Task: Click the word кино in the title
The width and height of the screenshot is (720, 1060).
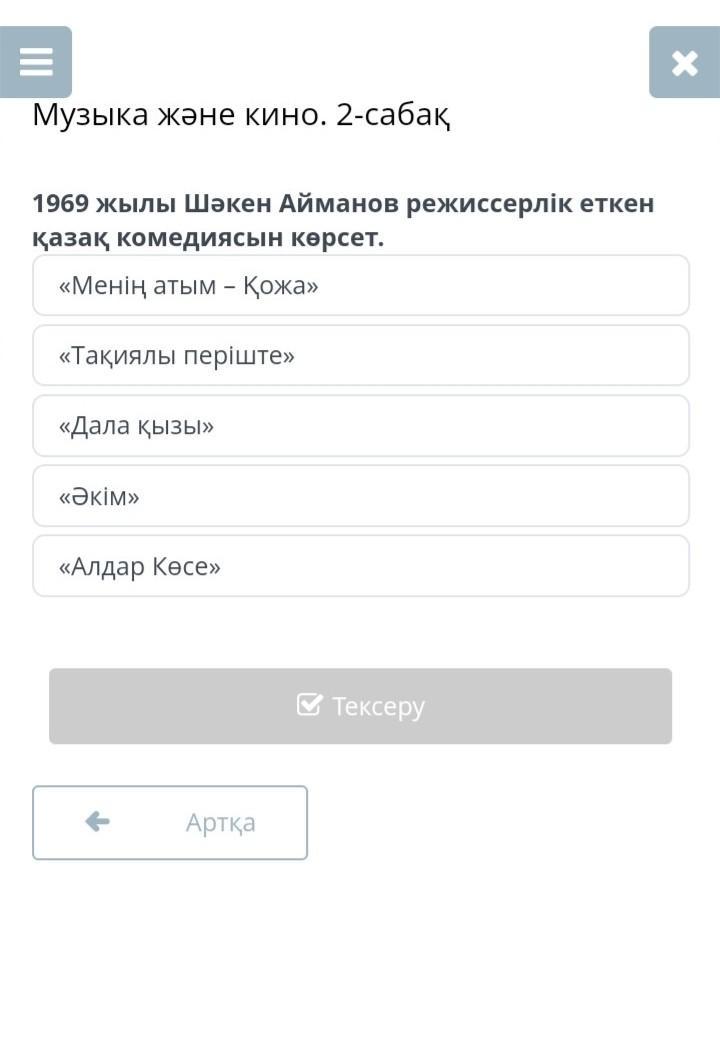Action: pos(290,116)
